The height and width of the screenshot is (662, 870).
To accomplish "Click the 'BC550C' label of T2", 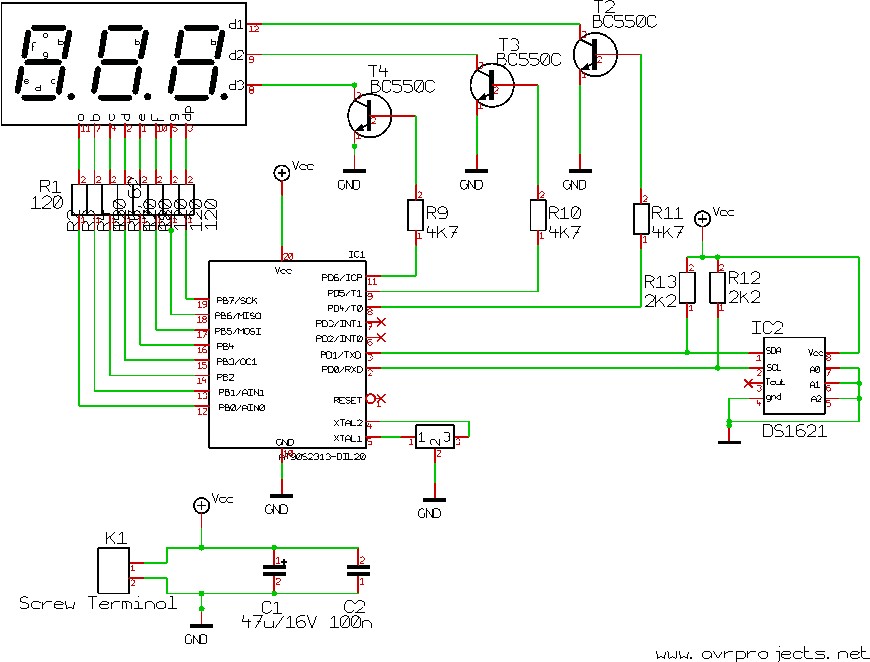I will point(624,22).
